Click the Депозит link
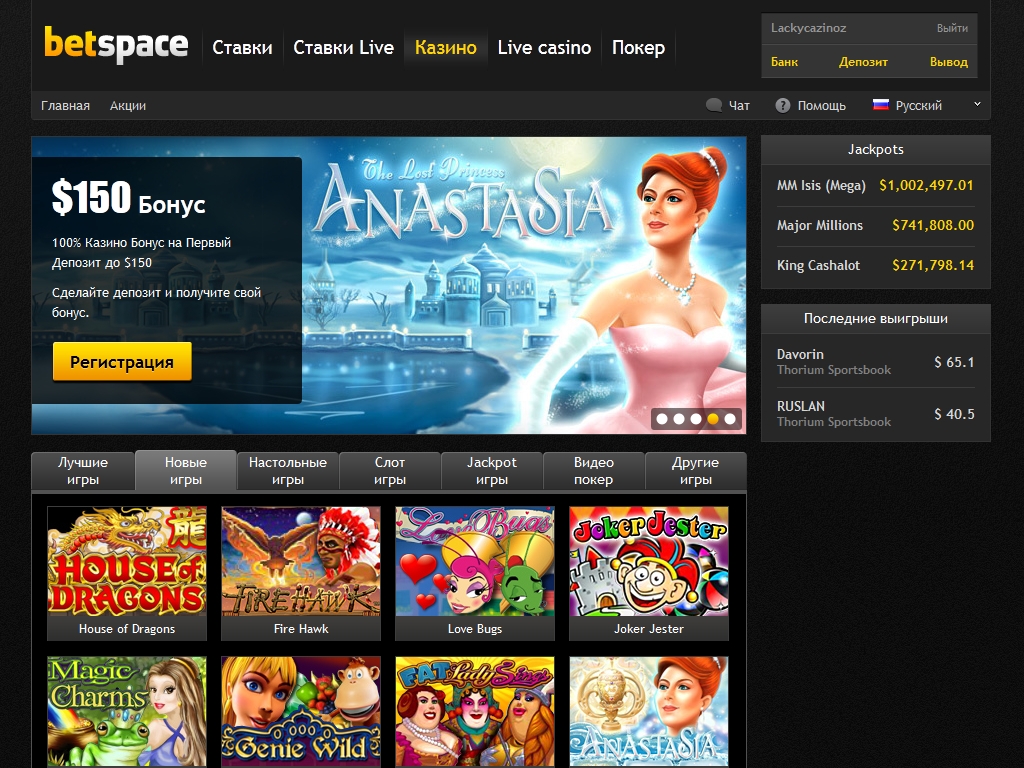Image resolution: width=1024 pixels, height=768 pixels. click(863, 62)
